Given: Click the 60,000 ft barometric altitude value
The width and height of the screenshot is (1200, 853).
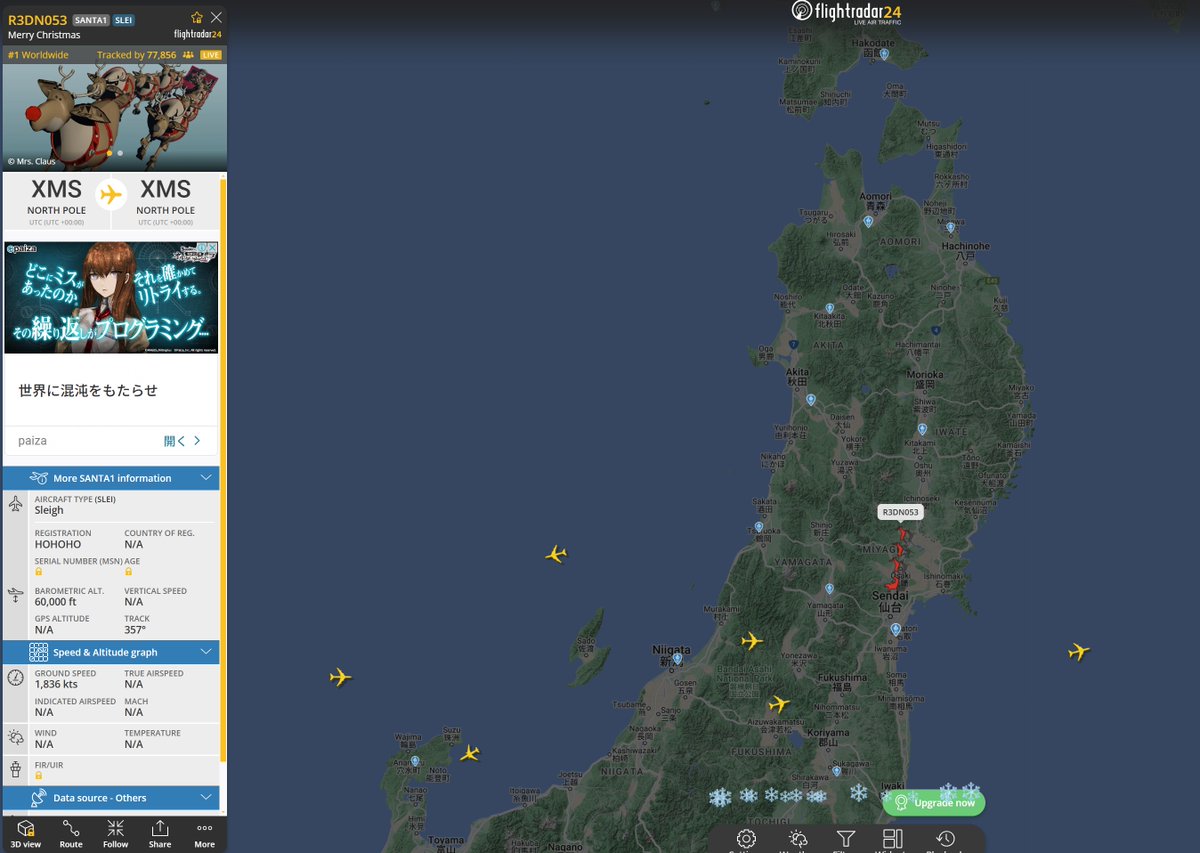Looking at the screenshot, I should (55, 601).
